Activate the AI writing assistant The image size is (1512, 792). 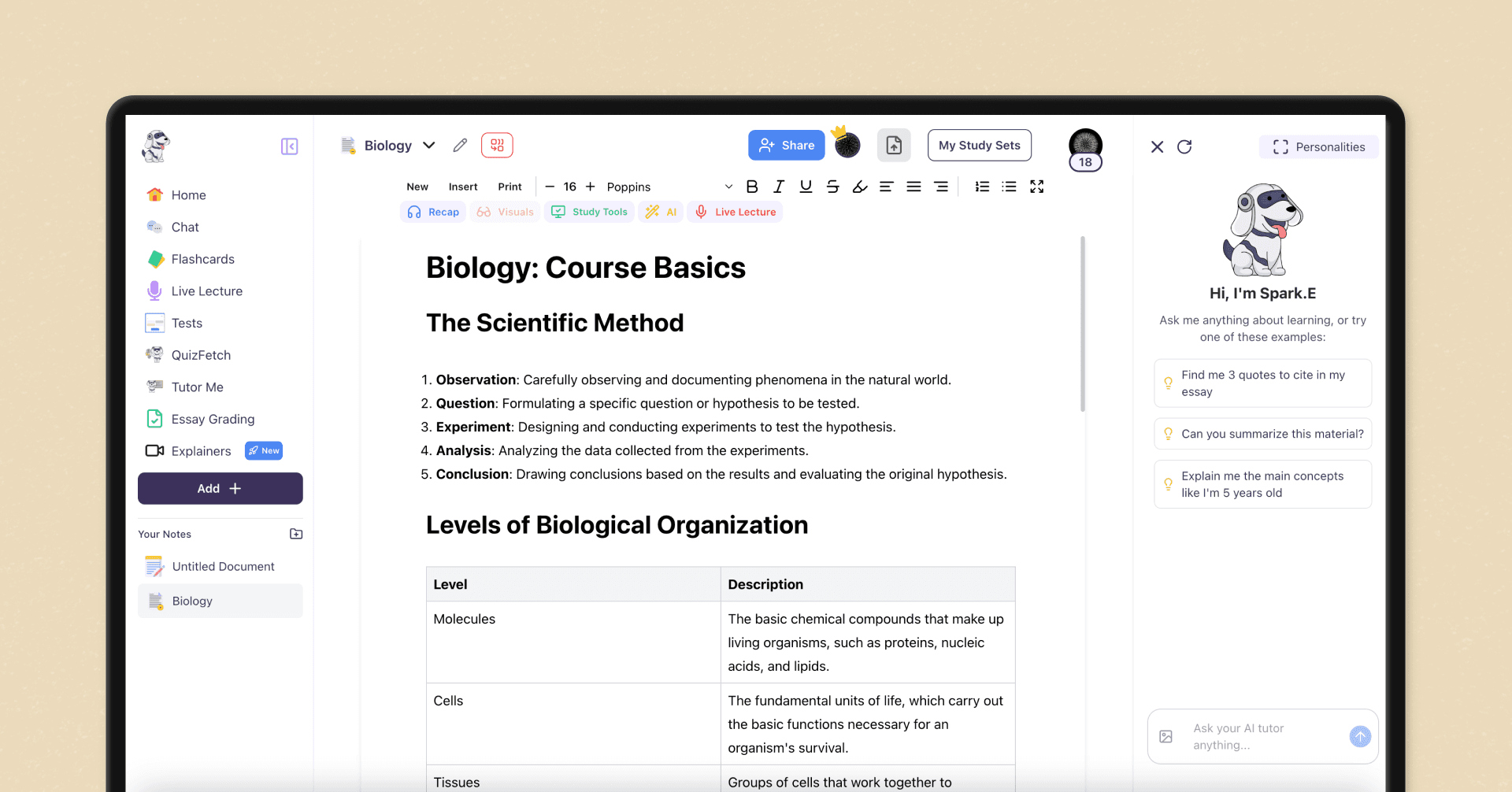point(661,212)
